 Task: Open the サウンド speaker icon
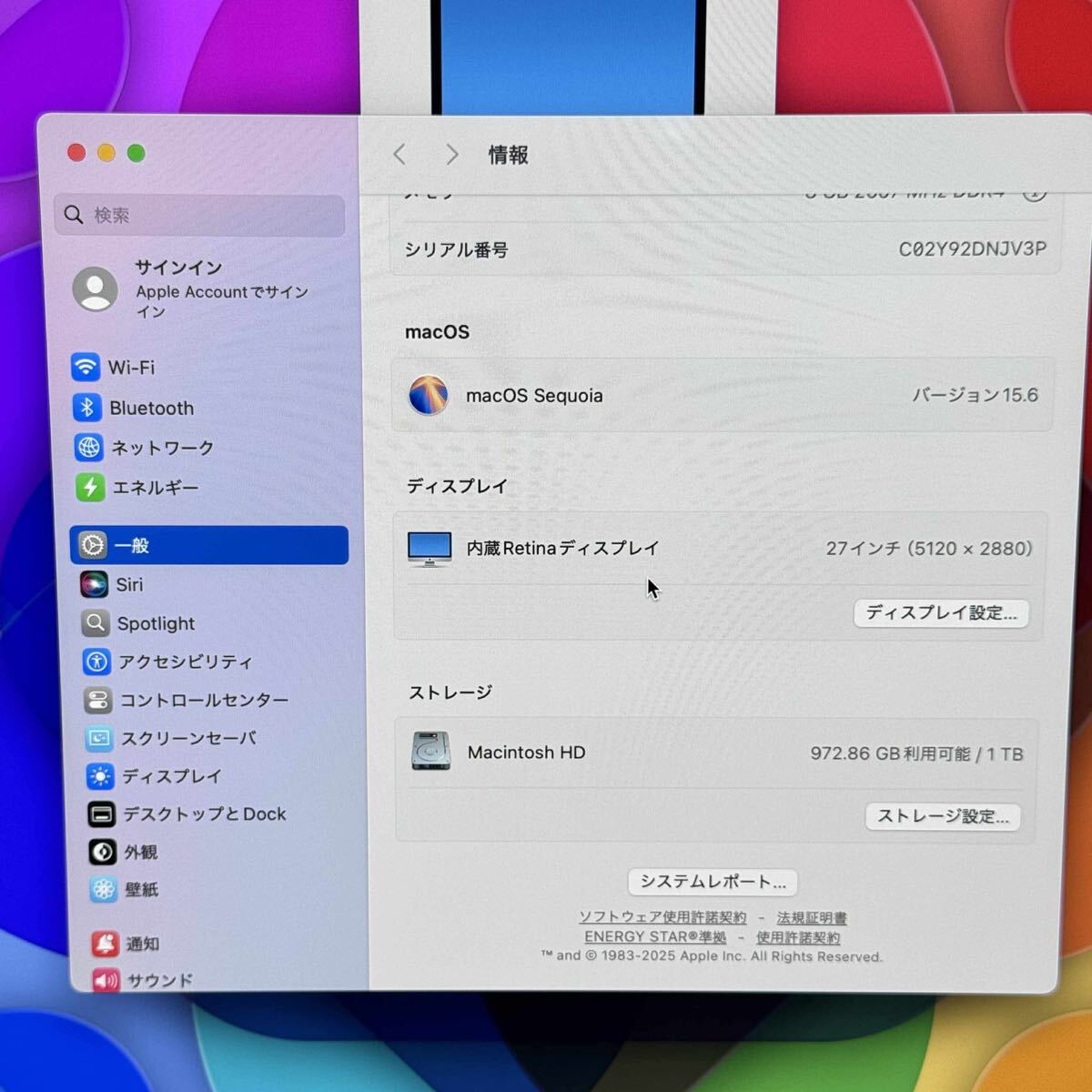106,980
